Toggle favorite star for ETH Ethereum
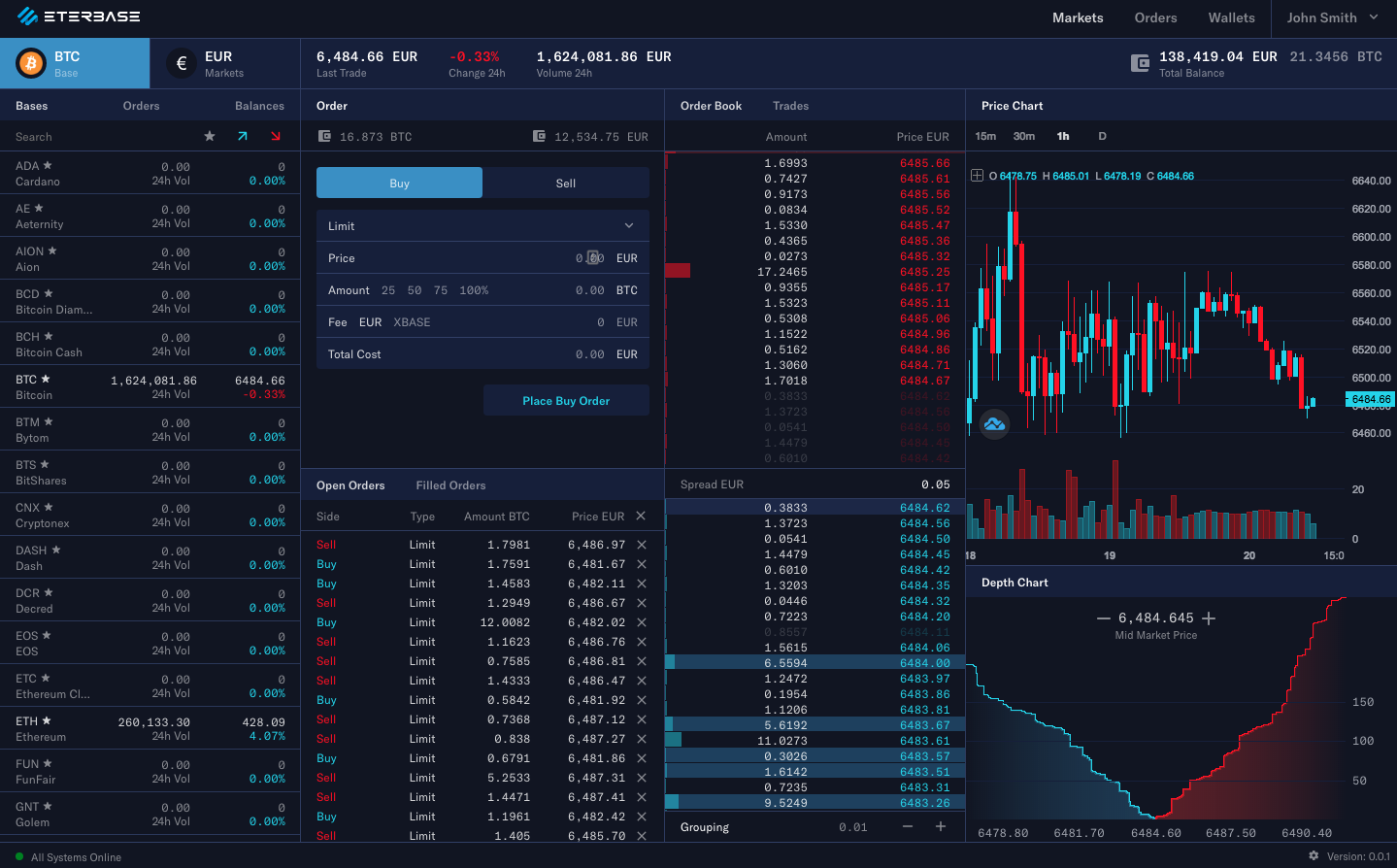Screen dimensions: 1397x868 (x=47, y=720)
